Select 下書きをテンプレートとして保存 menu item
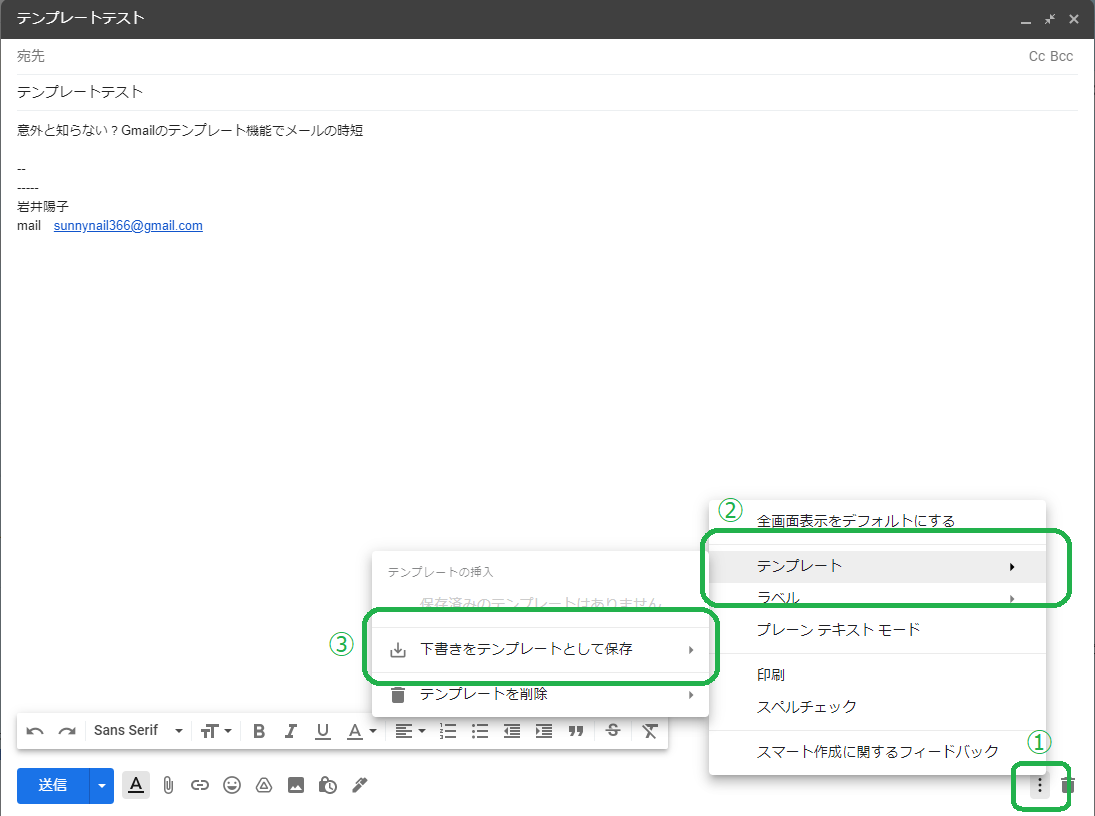The width and height of the screenshot is (1095, 816). pyautogui.click(x=526, y=649)
